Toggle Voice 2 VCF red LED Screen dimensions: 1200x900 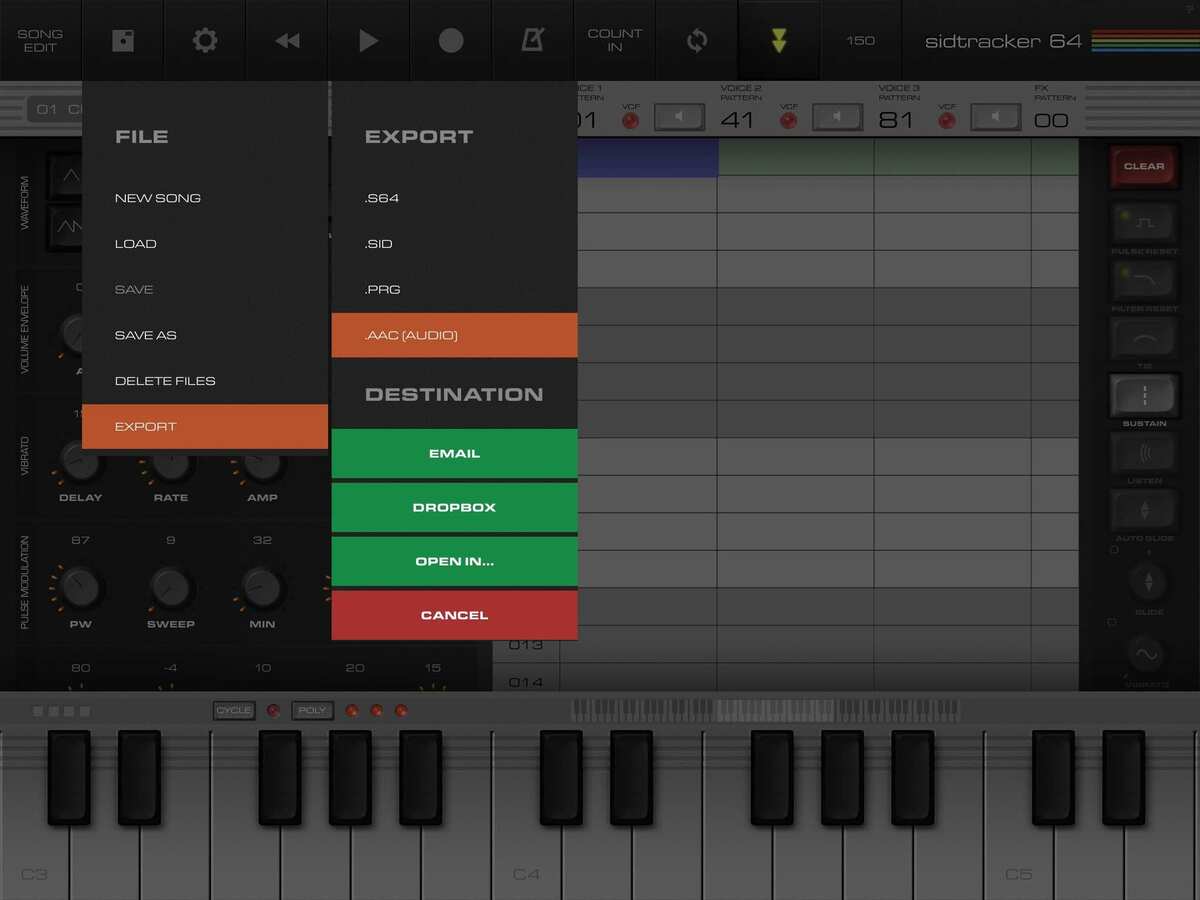point(789,120)
